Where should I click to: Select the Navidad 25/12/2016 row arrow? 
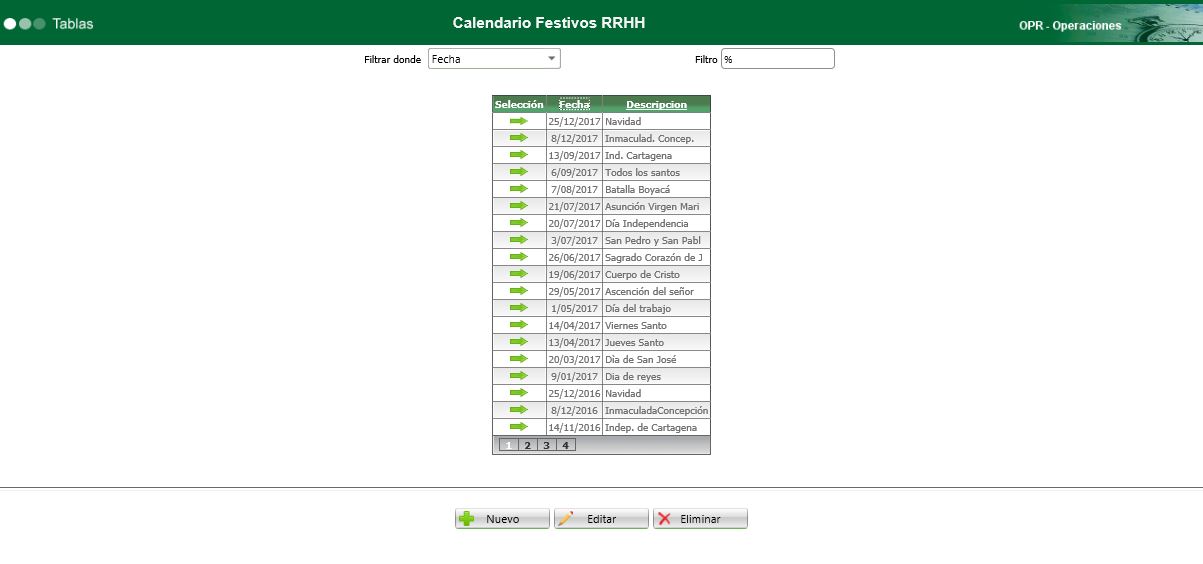pyautogui.click(x=518, y=393)
